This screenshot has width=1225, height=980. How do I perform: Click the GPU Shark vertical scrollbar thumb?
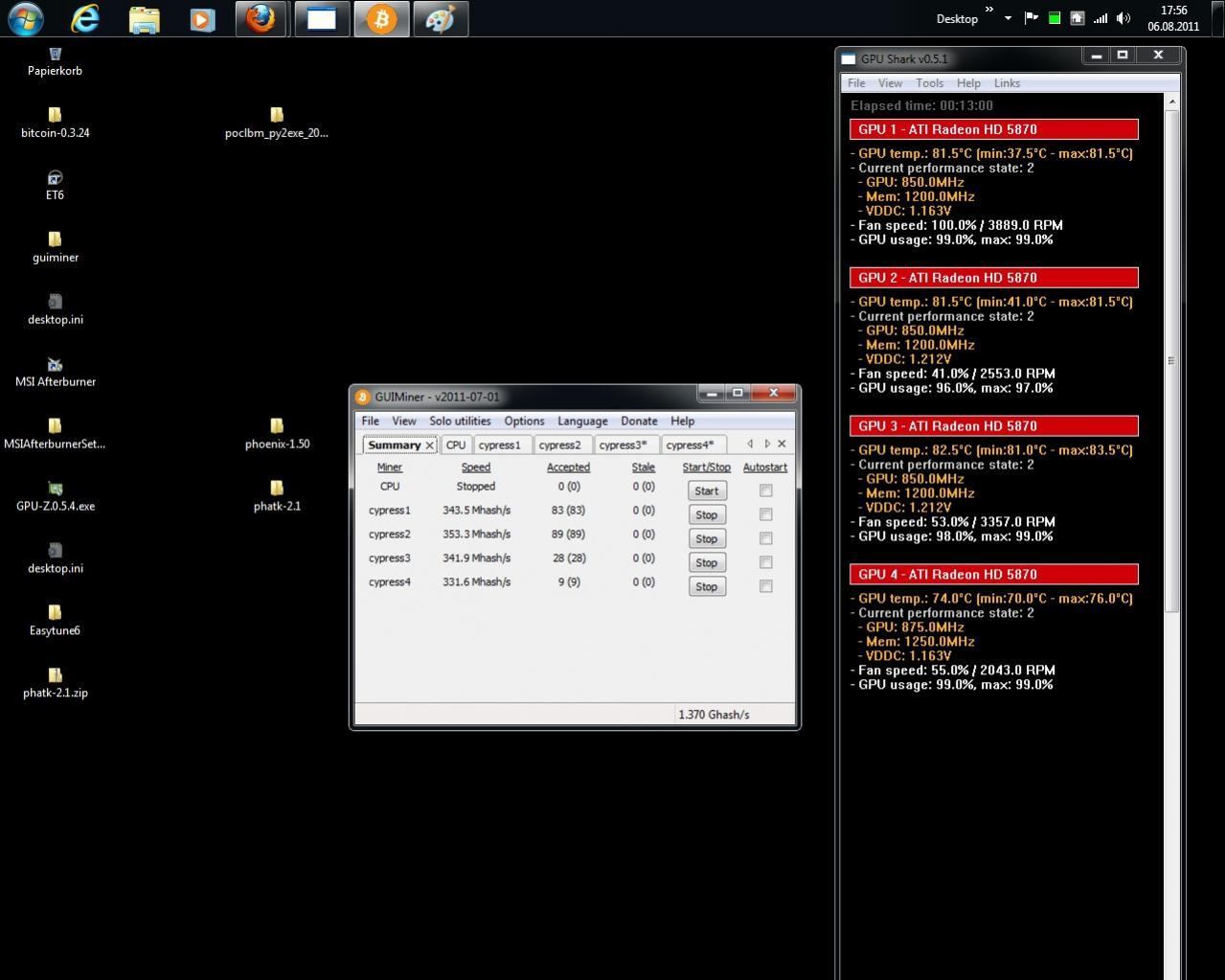(1171, 361)
